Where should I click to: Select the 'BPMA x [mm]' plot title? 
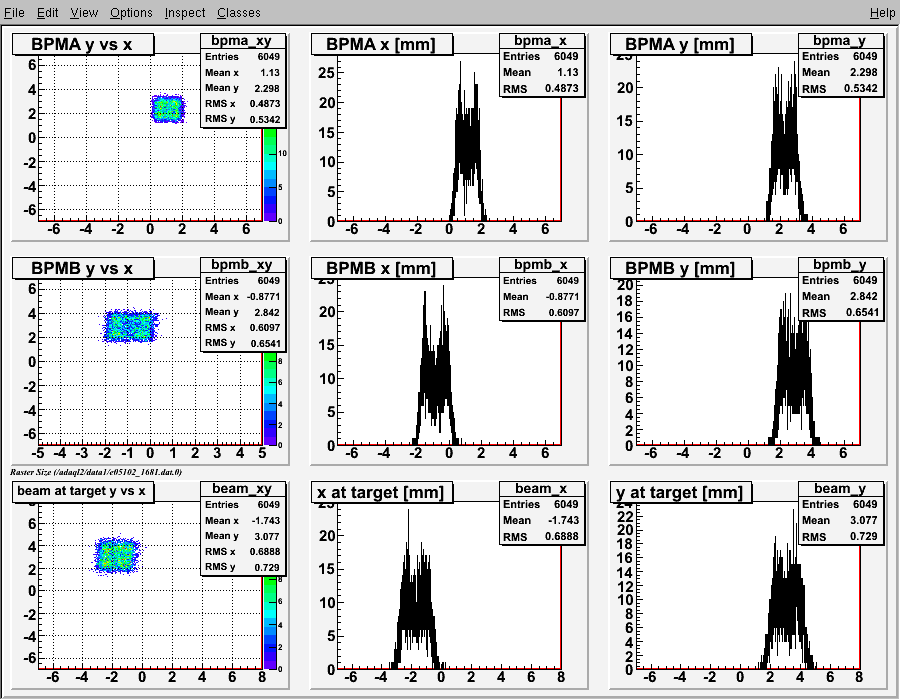pyautogui.click(x=381, y=45)
